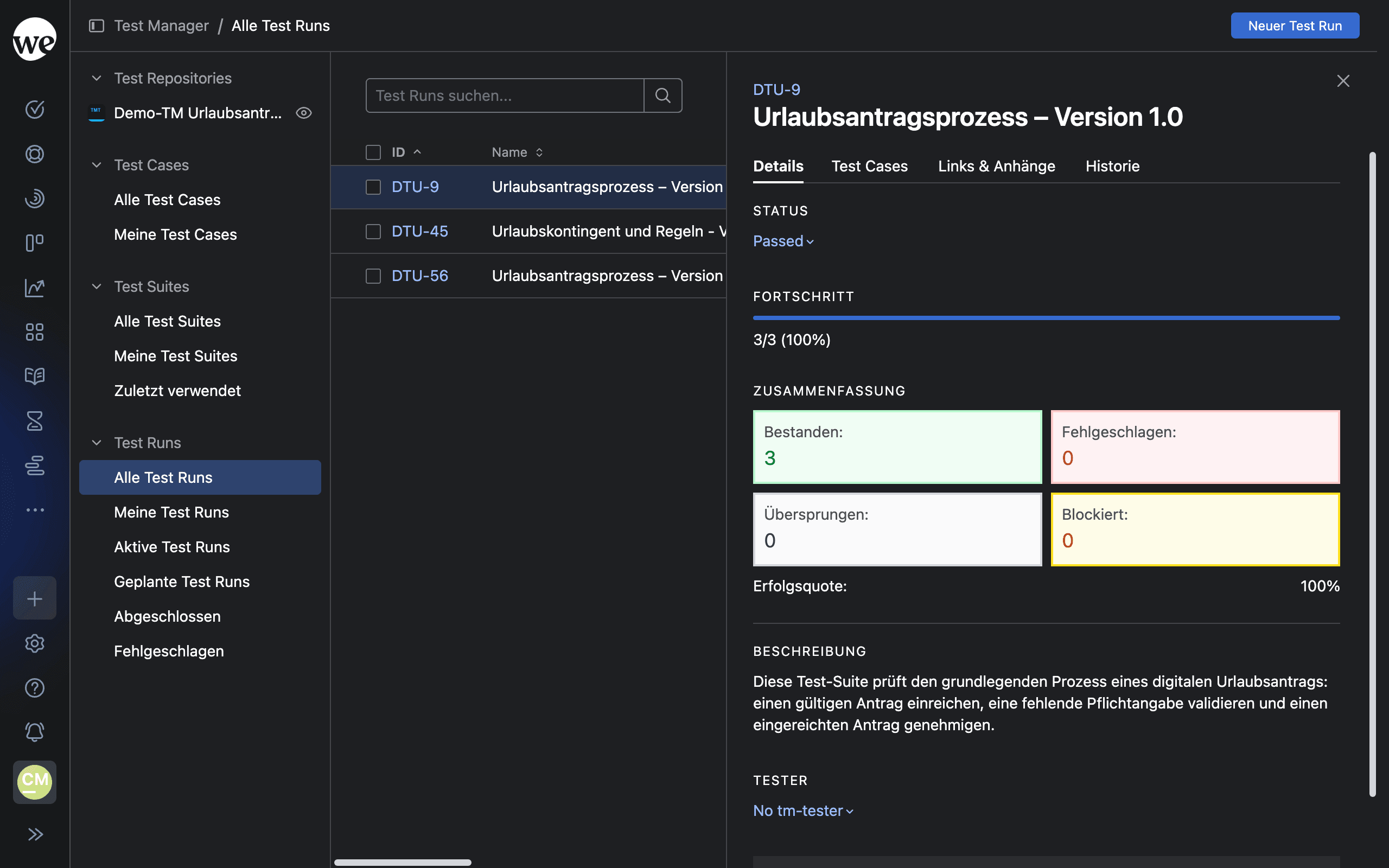This screenshot has width=1389, height=868.
Task: Switch to the Test Cases tab
Action: (x=870, y=167)
